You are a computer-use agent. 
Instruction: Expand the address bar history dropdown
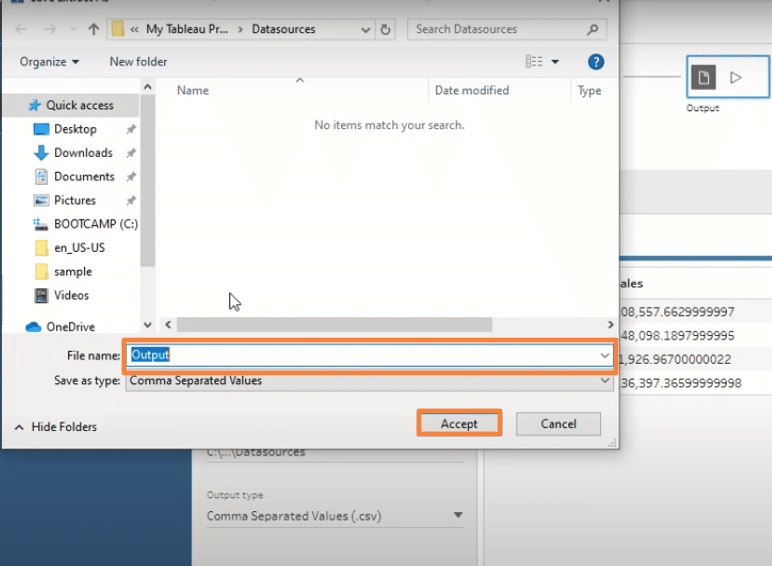coord(365,30)
